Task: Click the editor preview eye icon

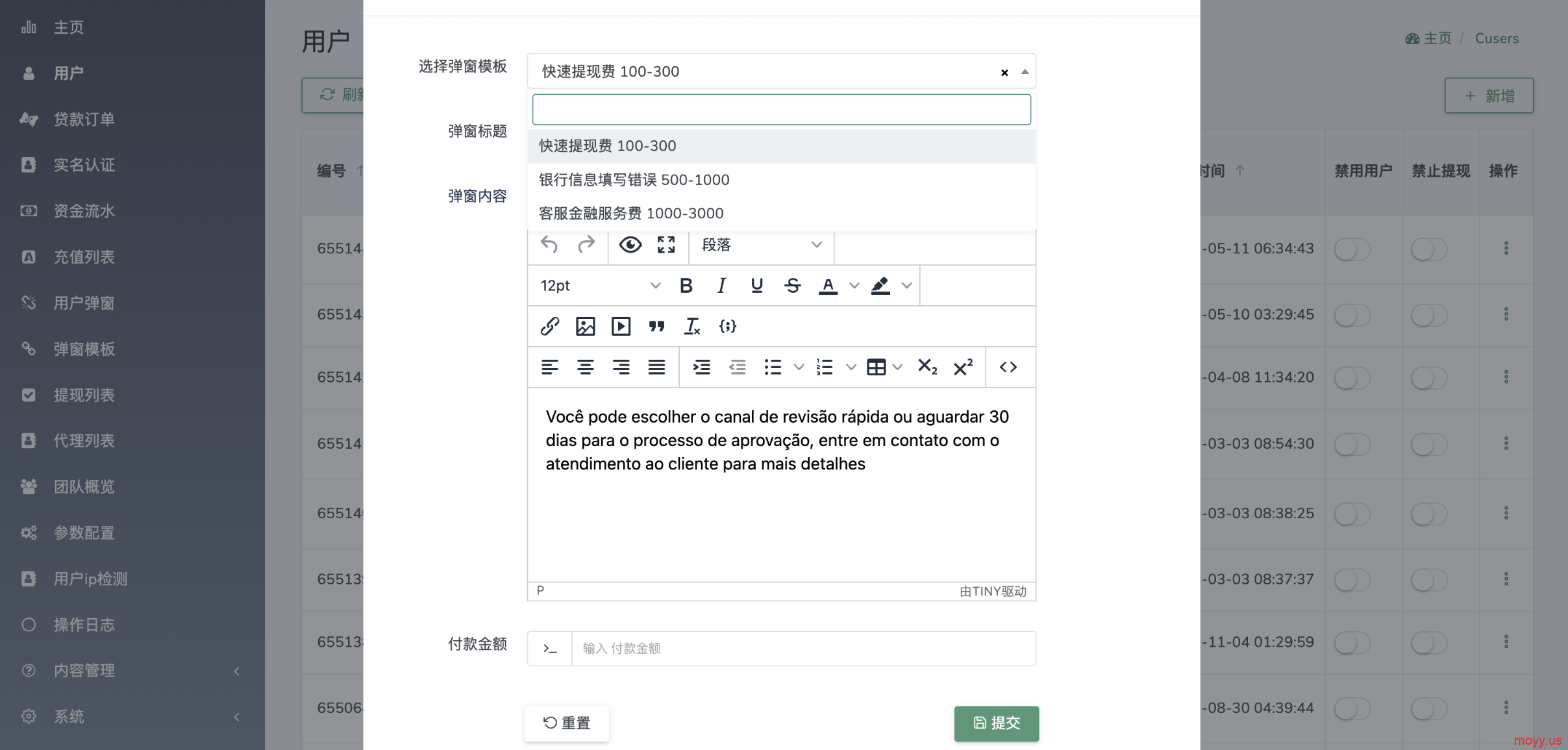Action: pos(630,245)
